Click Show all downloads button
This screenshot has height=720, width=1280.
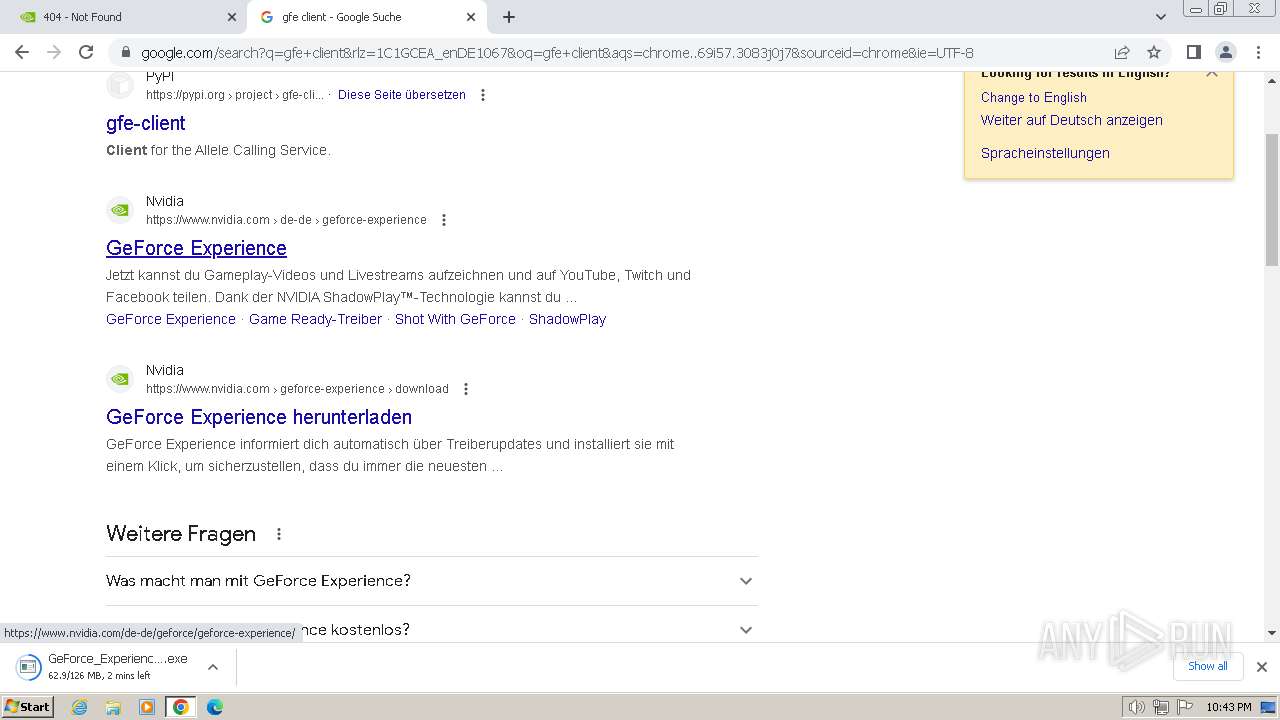pos(1207,666)
